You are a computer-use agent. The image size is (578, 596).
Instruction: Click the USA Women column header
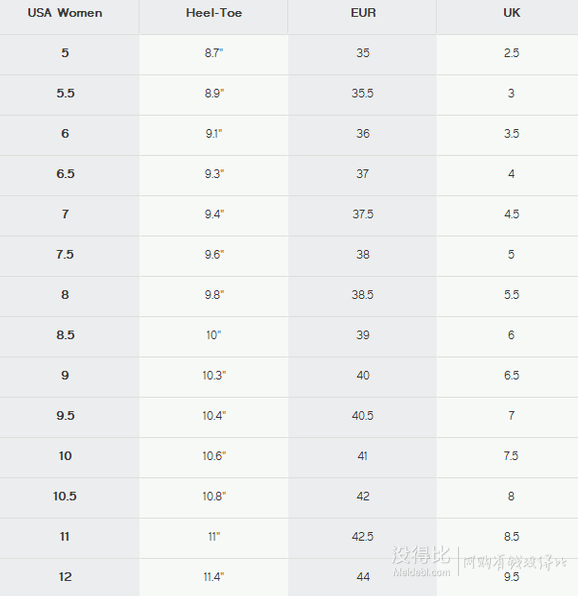point(65,13)
